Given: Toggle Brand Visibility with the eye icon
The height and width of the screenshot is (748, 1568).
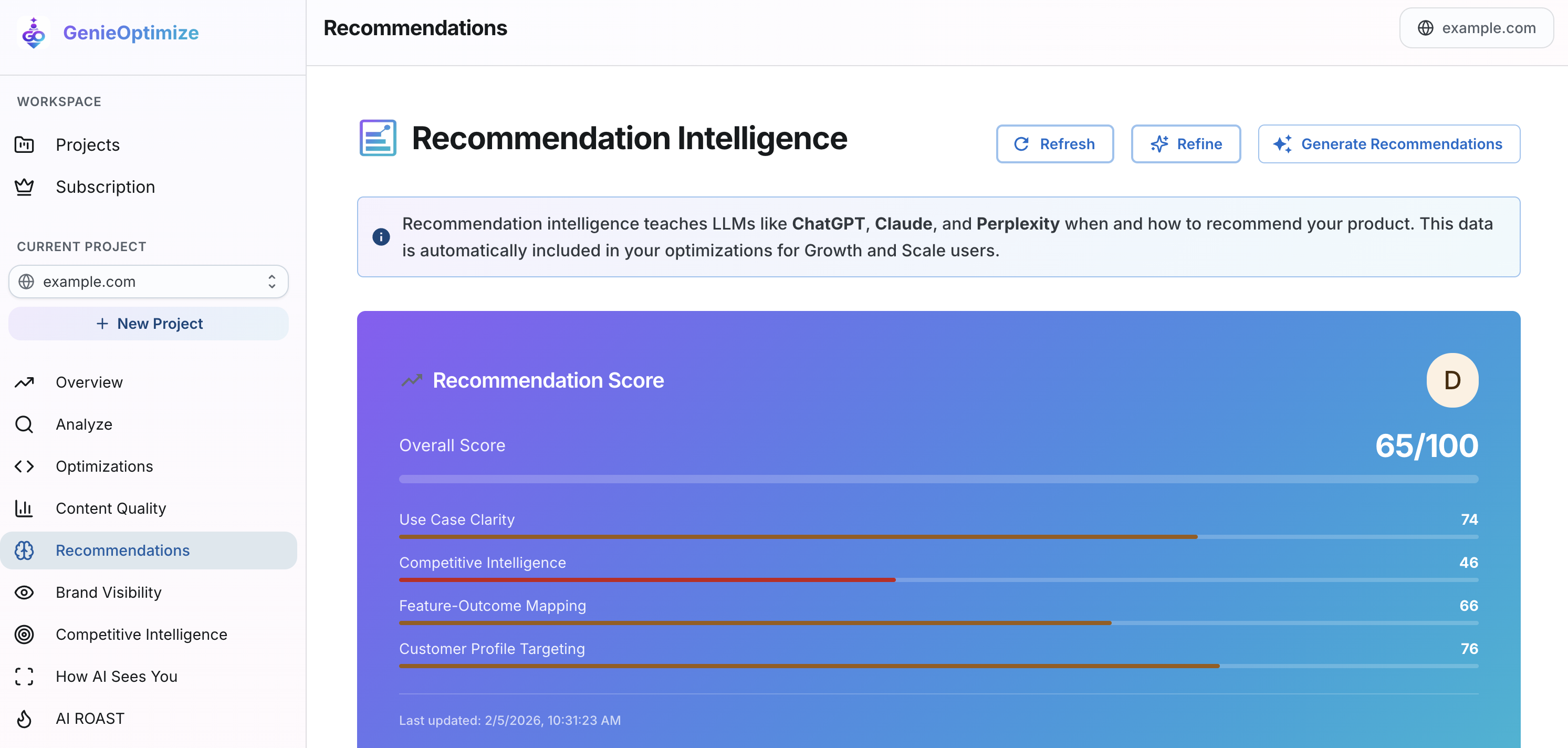Looking at the screenshot, I should pos(24,592).
